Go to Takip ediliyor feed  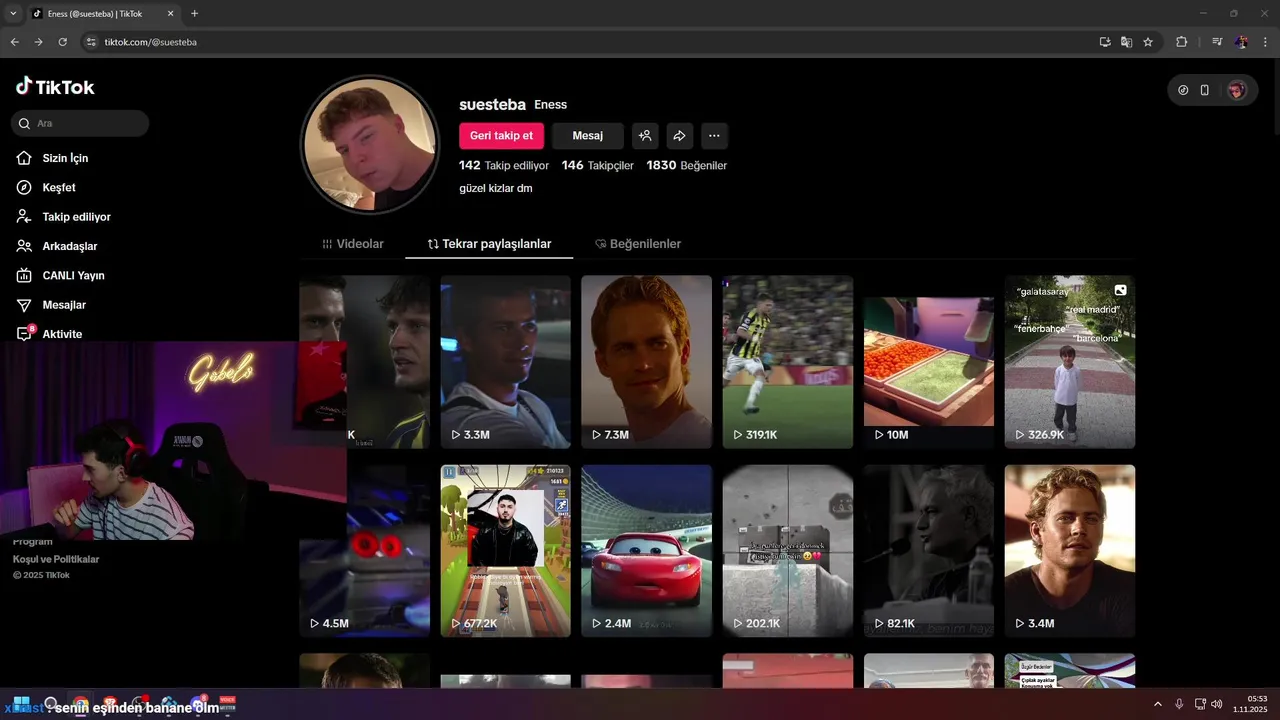point(76,216)
